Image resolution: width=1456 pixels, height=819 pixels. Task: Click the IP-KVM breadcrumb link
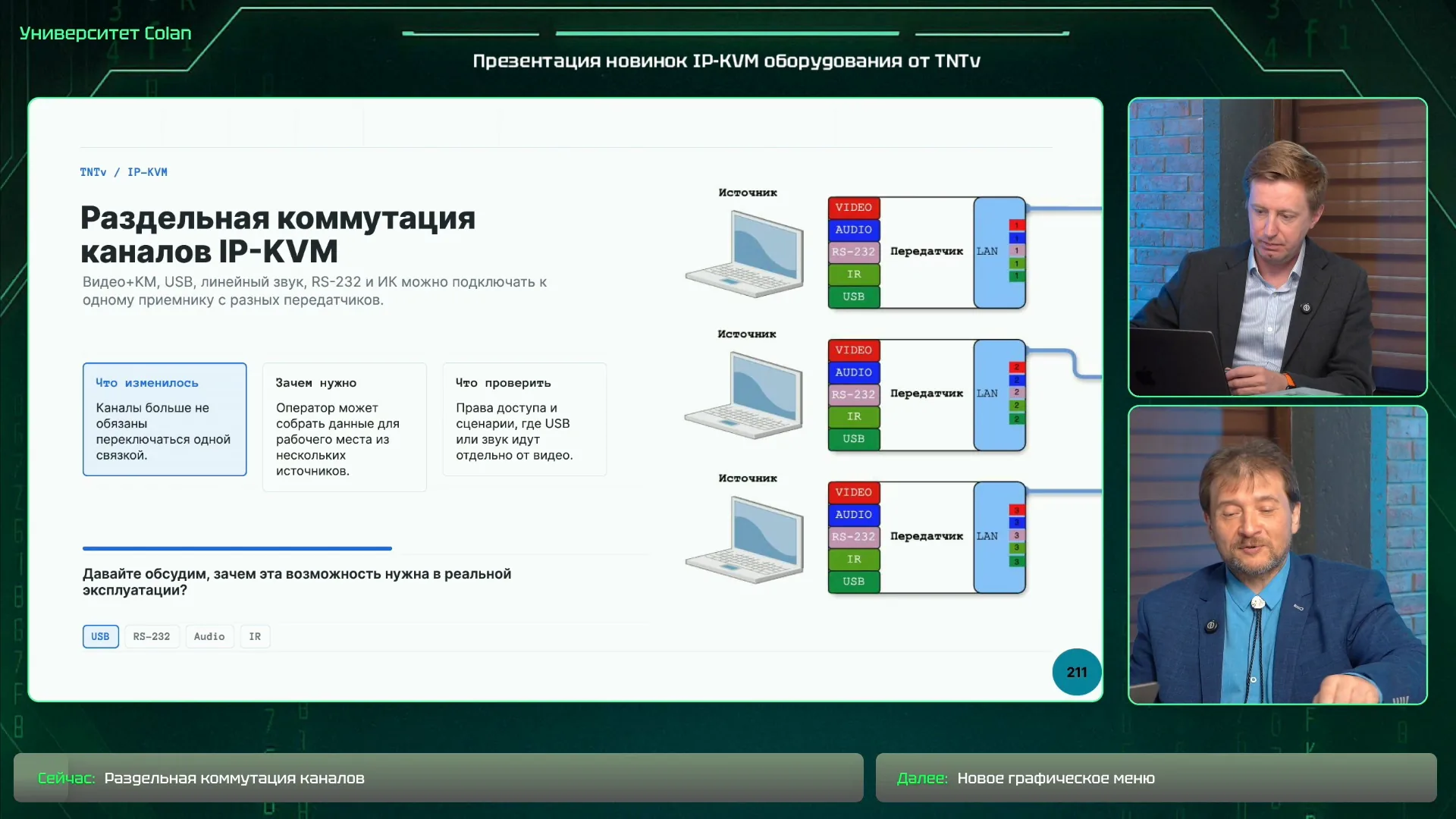[x=147, y=173]
